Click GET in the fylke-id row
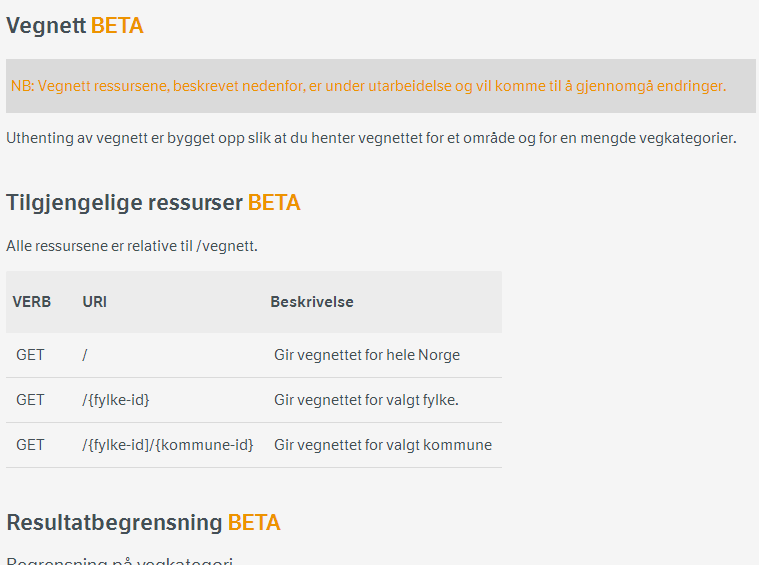This screenshot has width=759, height=565. point(30,400)
